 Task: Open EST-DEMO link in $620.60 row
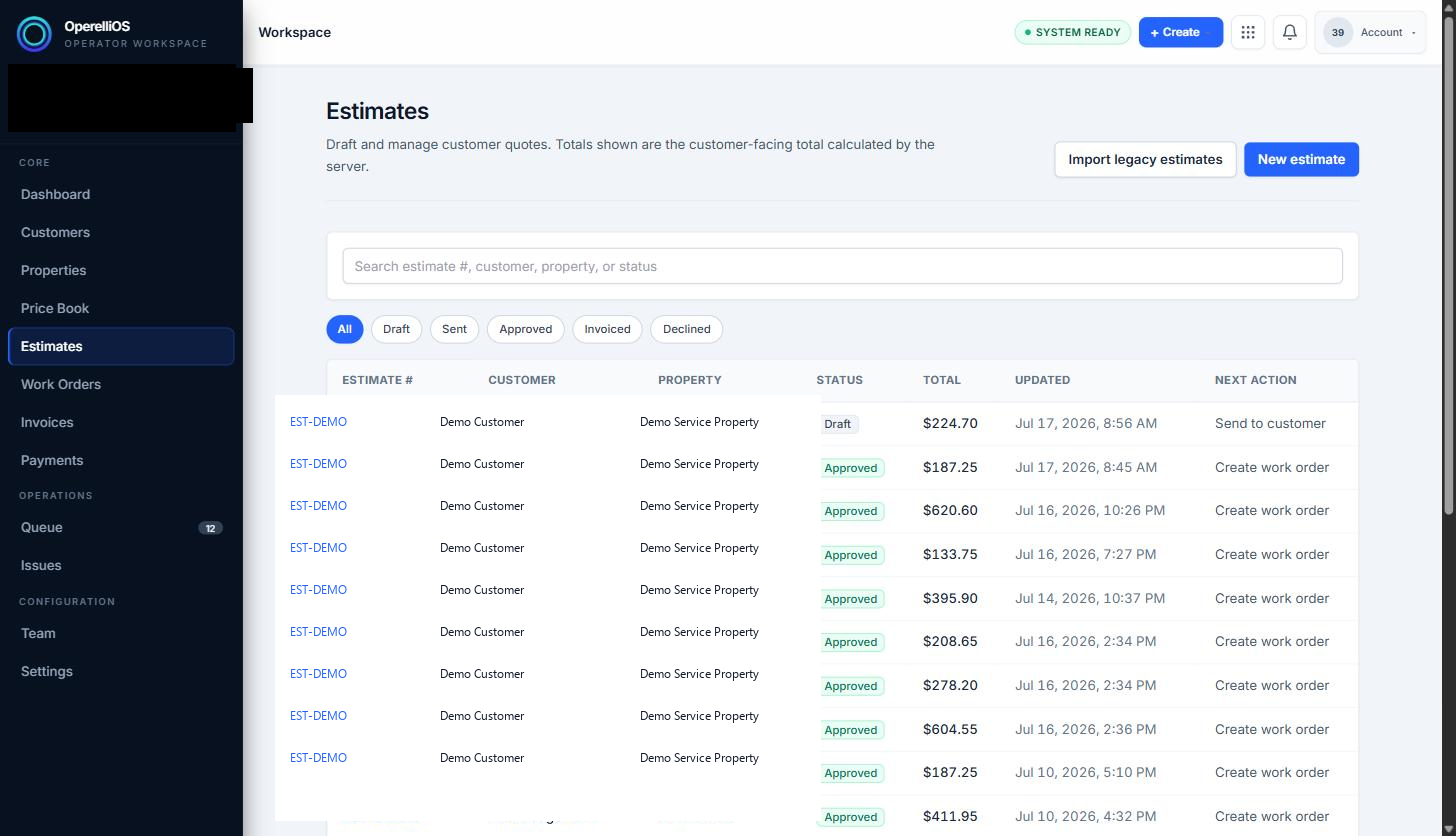point(318,506)
